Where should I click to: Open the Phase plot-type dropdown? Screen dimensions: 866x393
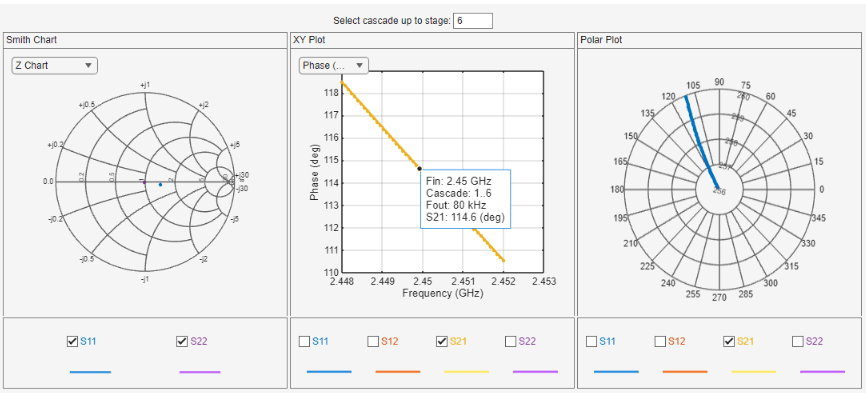click(334, 66)
